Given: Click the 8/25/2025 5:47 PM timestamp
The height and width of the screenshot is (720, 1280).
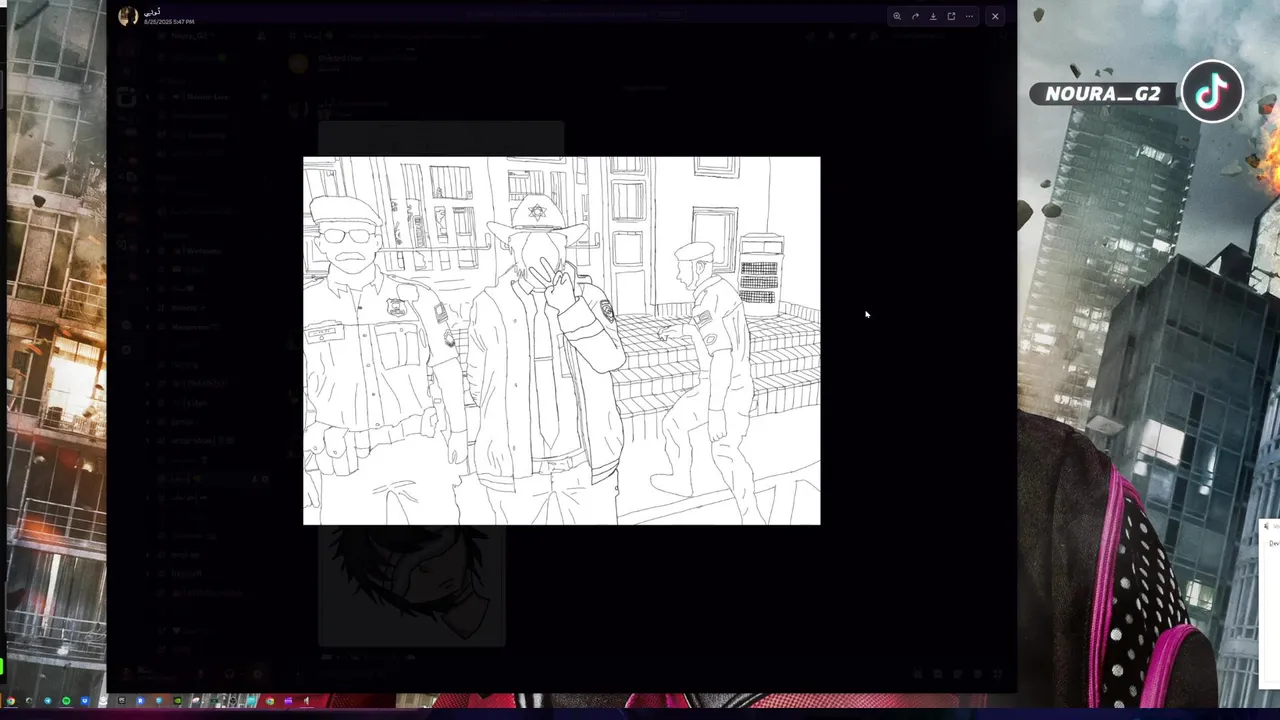Looking at the screenshot, I should [169, 22].
